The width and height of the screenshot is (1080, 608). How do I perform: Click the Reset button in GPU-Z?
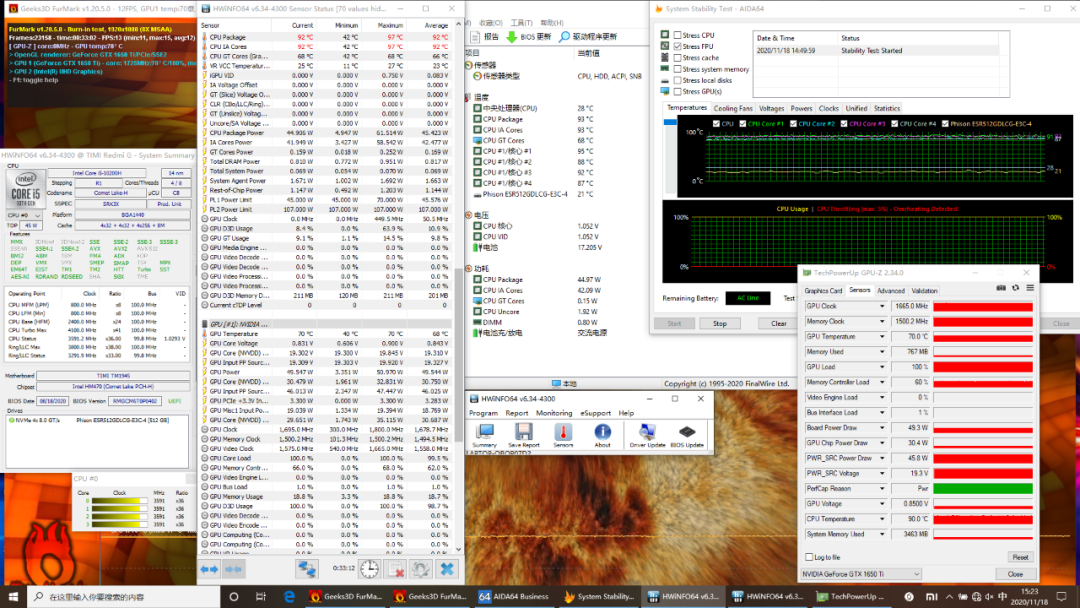[x=1020, y=557]
